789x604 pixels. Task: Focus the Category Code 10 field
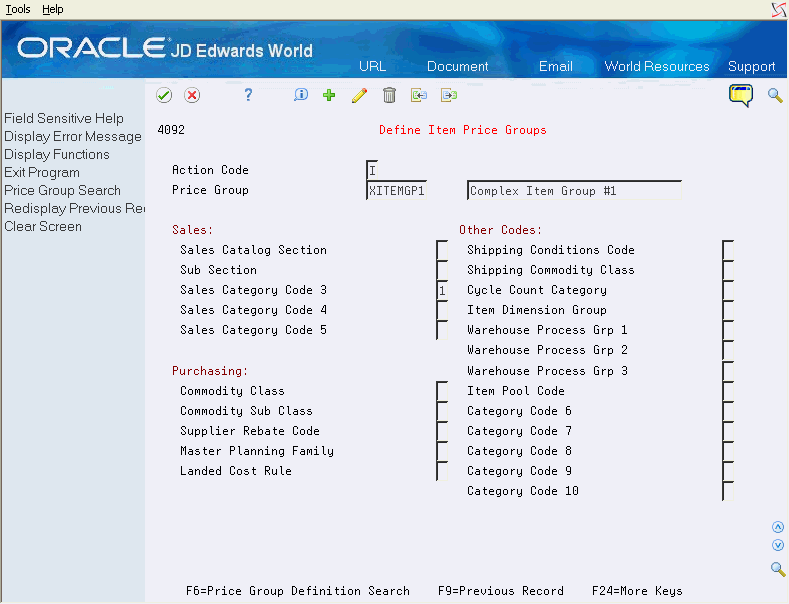tap(728, 491)
